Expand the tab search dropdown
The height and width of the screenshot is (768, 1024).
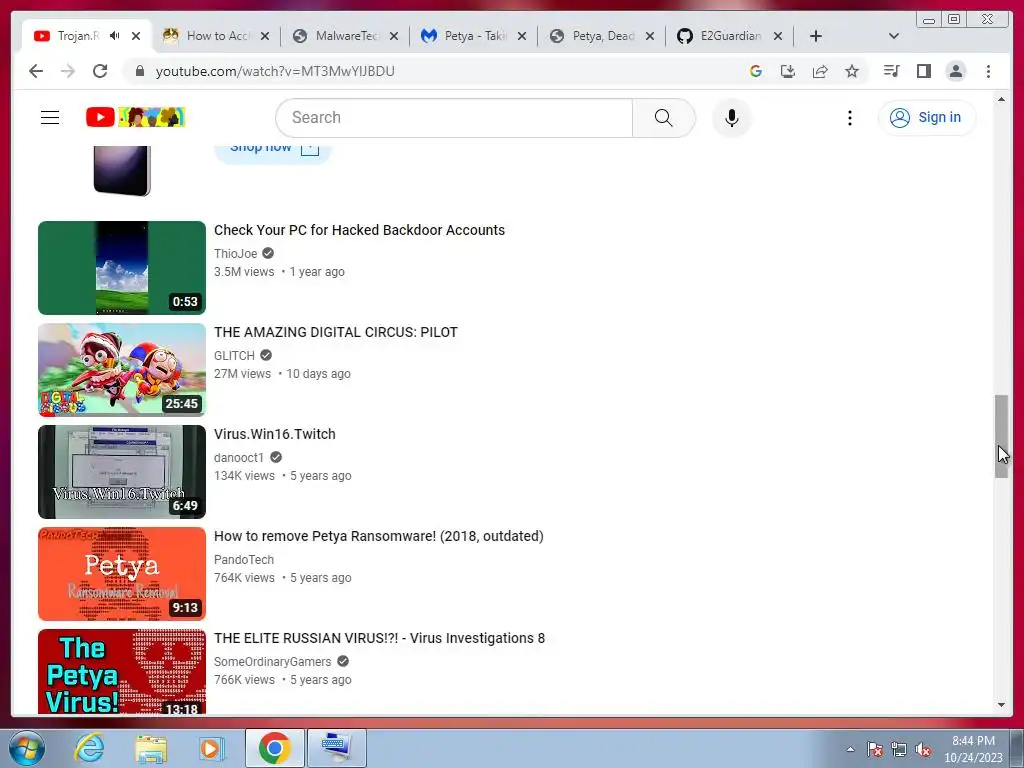click(x=894, y=36)
